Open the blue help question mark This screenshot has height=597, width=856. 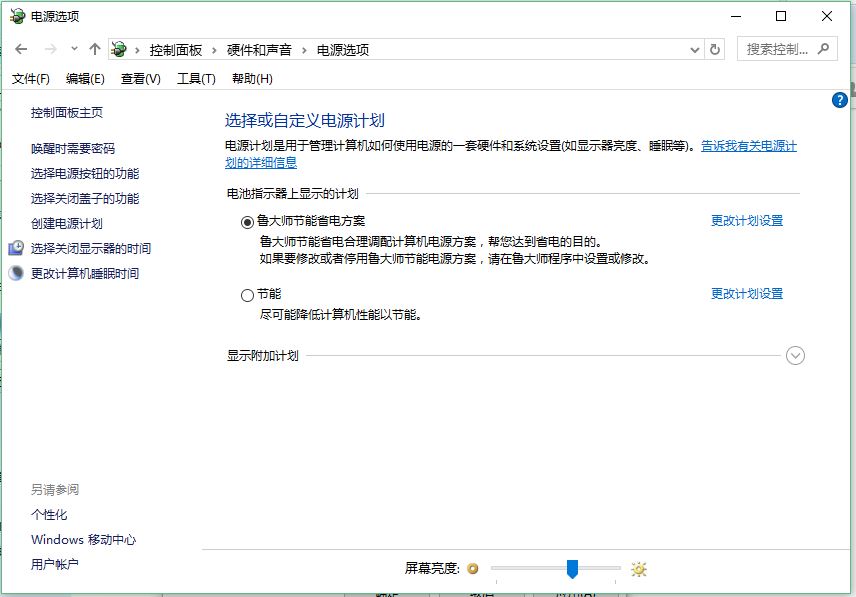tap(840, 100)
